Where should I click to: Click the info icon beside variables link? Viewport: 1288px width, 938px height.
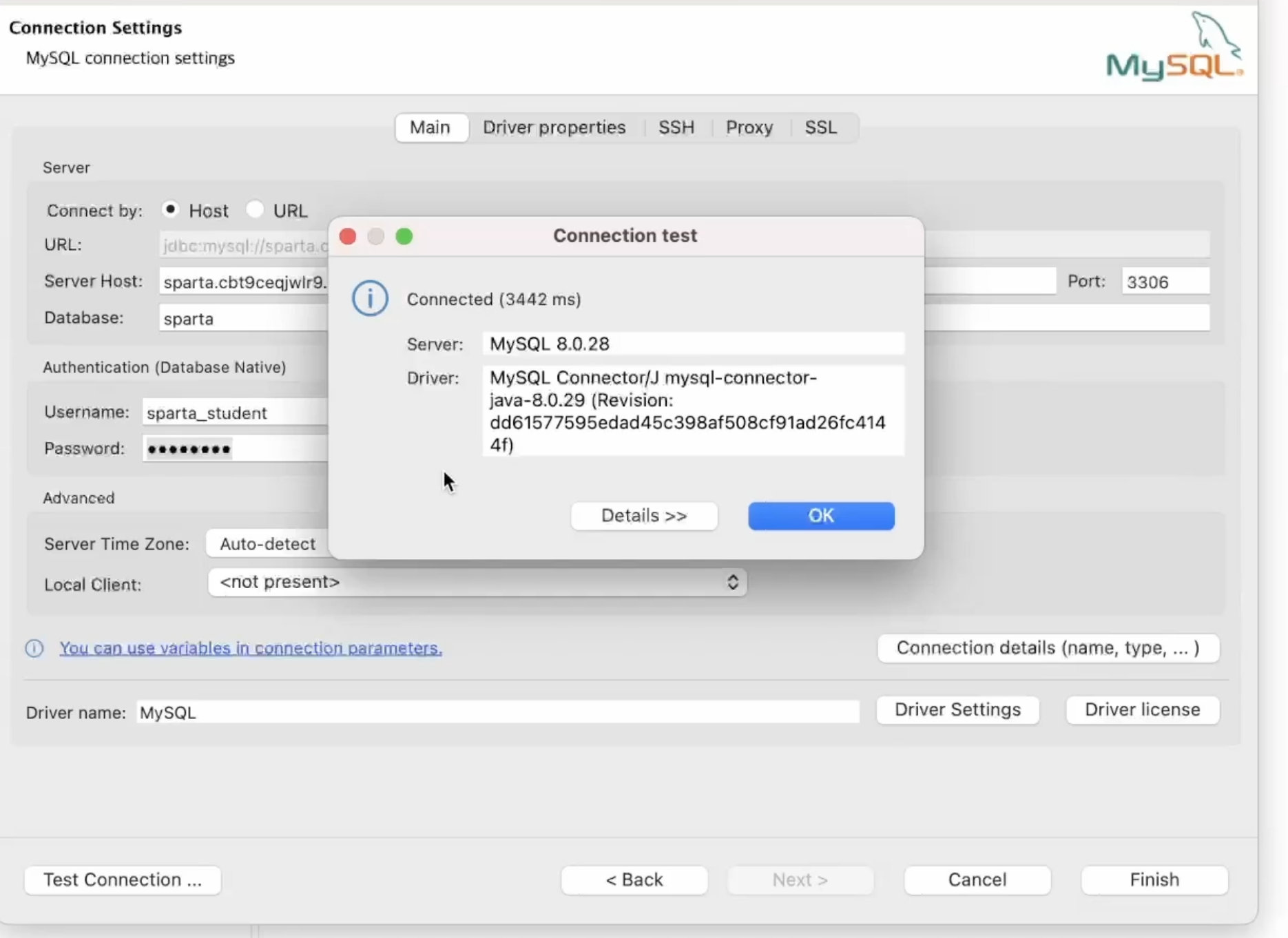pos(34,649)
